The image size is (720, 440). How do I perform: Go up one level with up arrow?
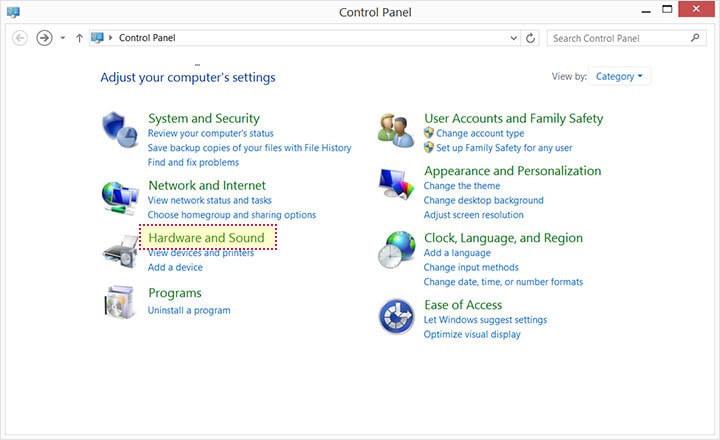pyautogui.click(x=79, y=38)
